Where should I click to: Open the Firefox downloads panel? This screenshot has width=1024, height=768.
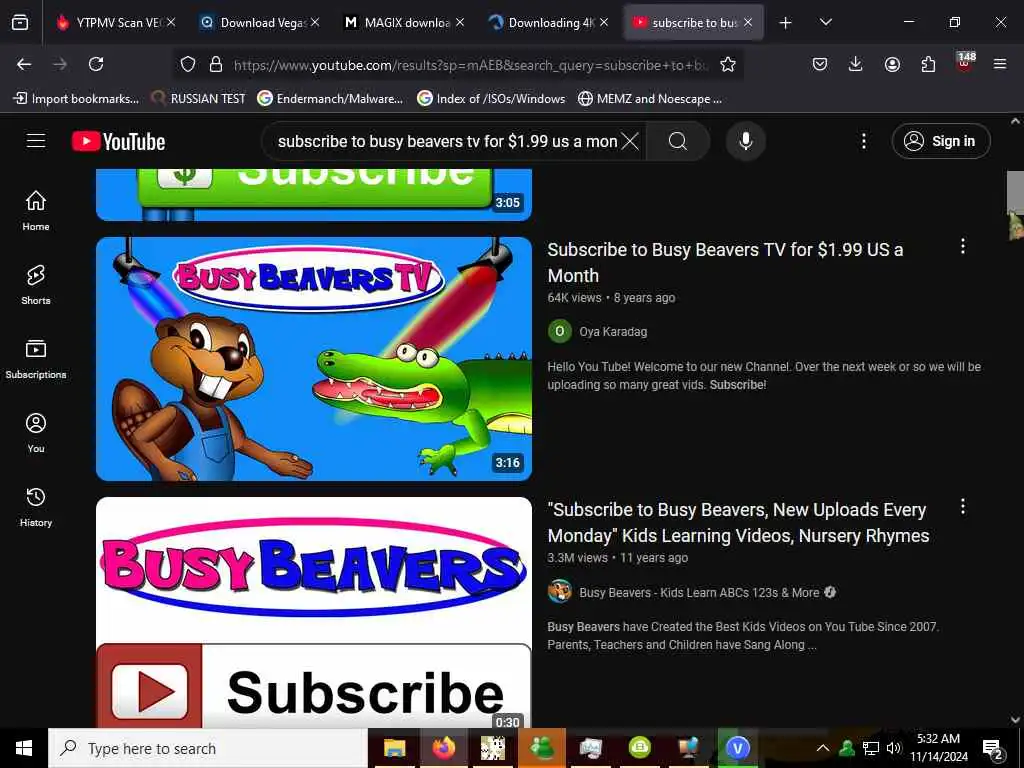pyautogui.click(x=856, y=64)
